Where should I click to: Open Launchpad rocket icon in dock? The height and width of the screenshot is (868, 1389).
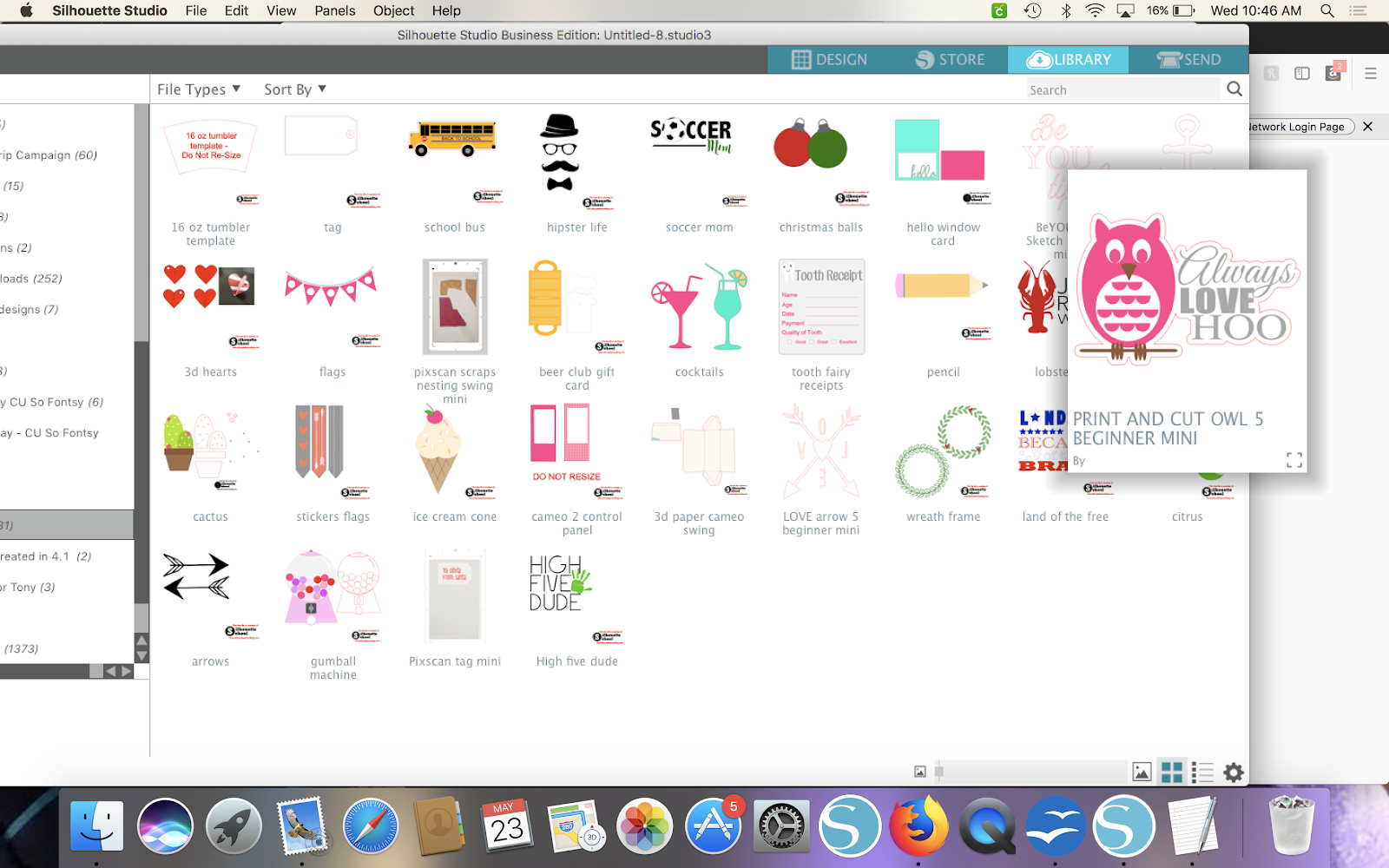[x=234, y=825]
